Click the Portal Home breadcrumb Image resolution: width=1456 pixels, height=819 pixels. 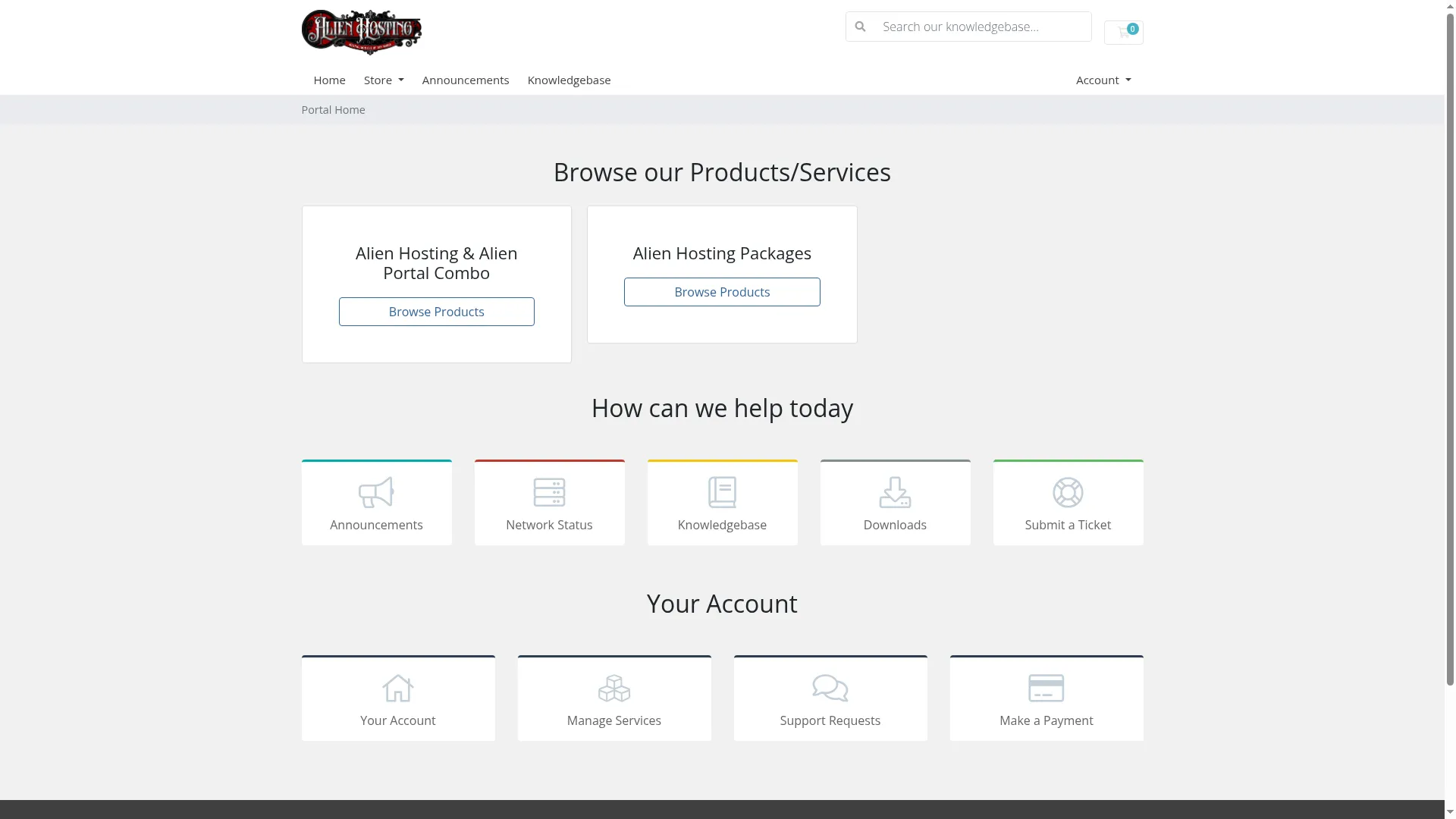coord(333,110)
